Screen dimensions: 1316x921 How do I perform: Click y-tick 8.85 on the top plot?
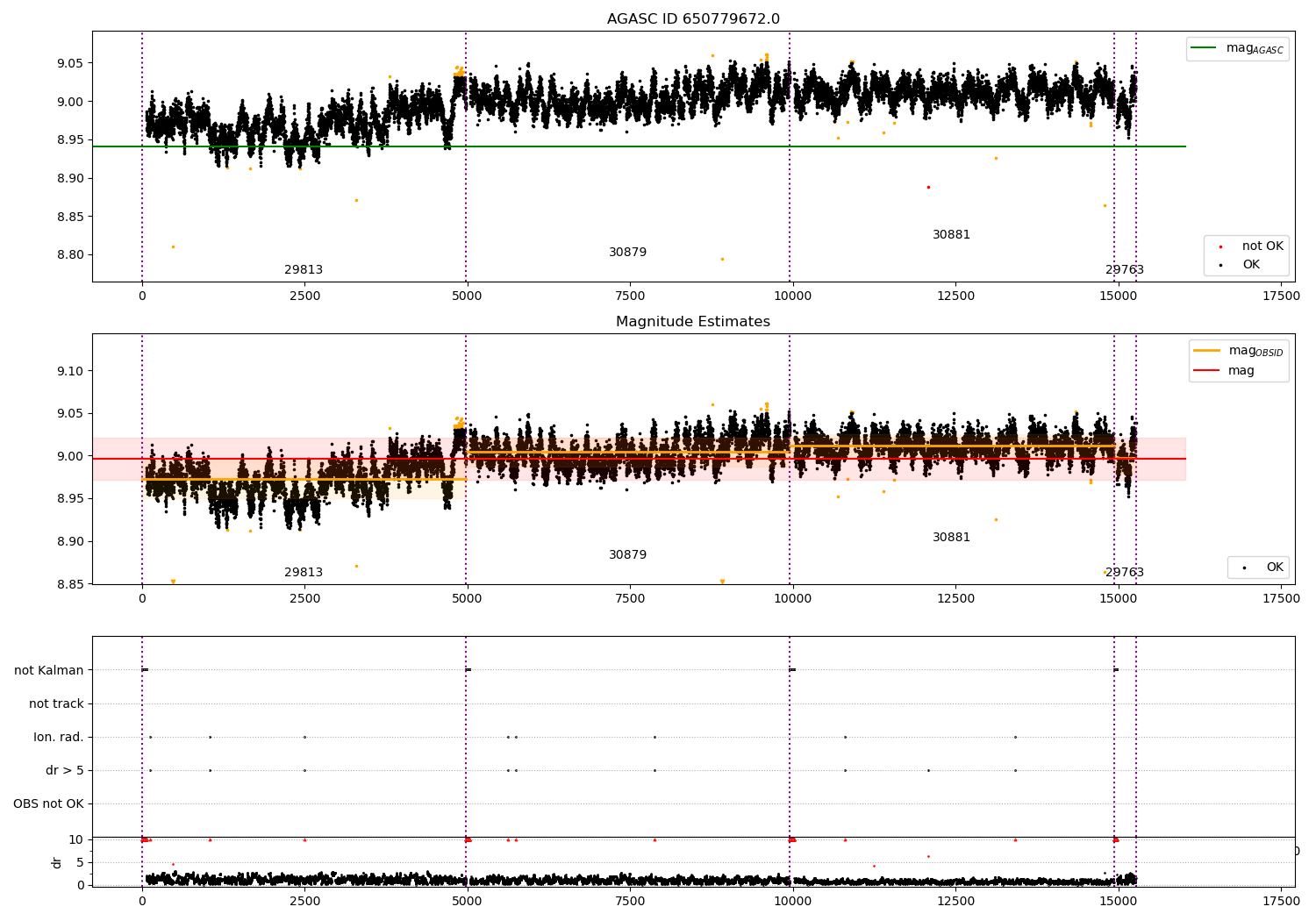(x=70, y=217)
